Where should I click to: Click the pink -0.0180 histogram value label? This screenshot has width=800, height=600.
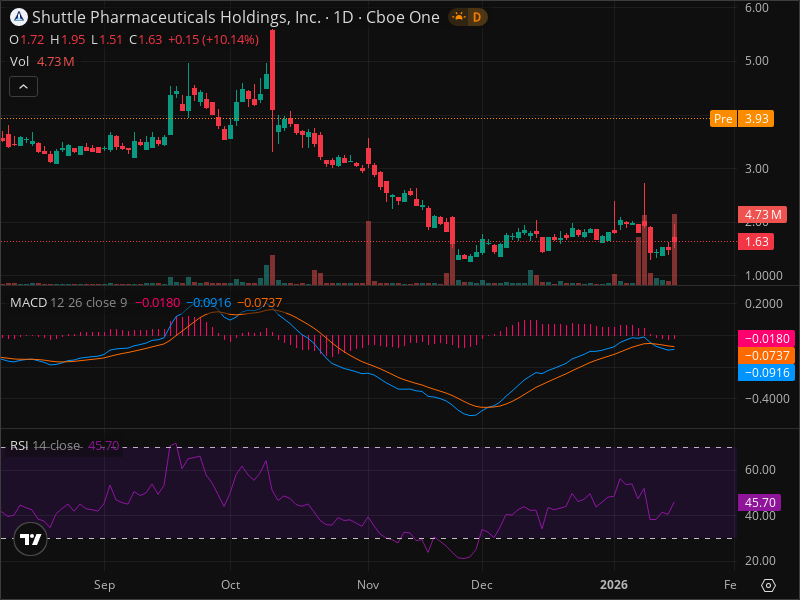[767, 339]
